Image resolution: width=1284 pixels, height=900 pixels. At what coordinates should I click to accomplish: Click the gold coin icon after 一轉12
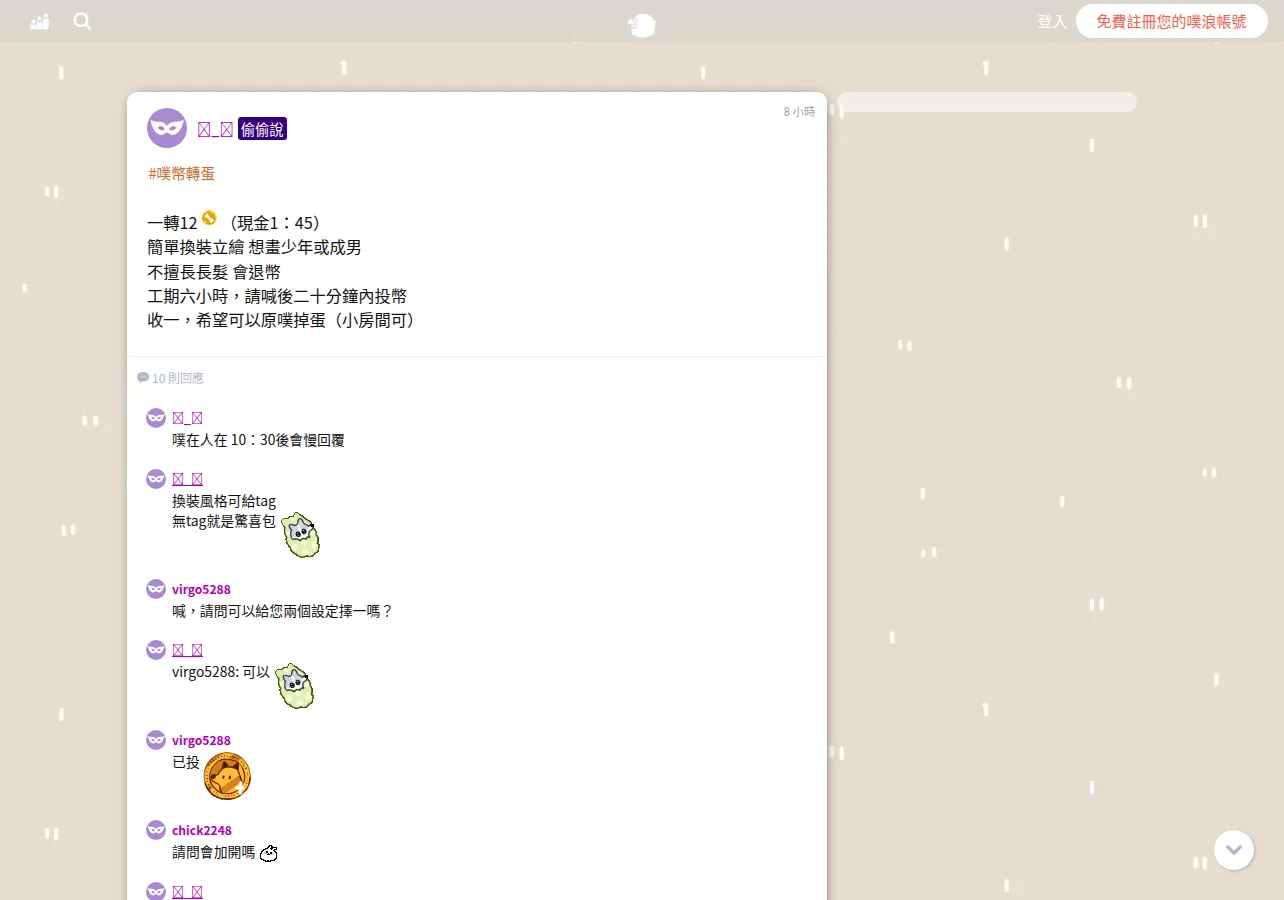pos(209,218)
